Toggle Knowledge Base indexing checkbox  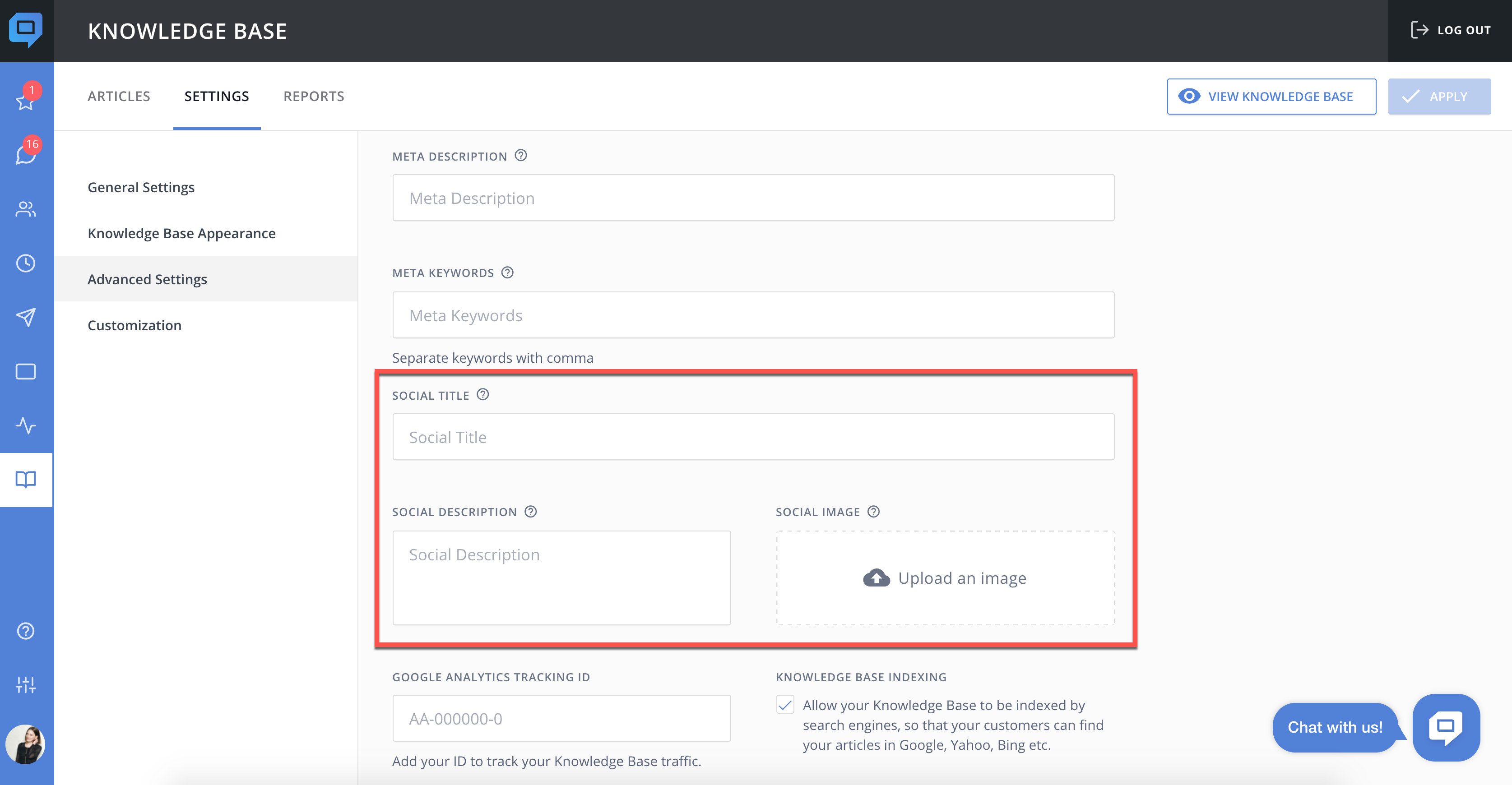(785, 705)
